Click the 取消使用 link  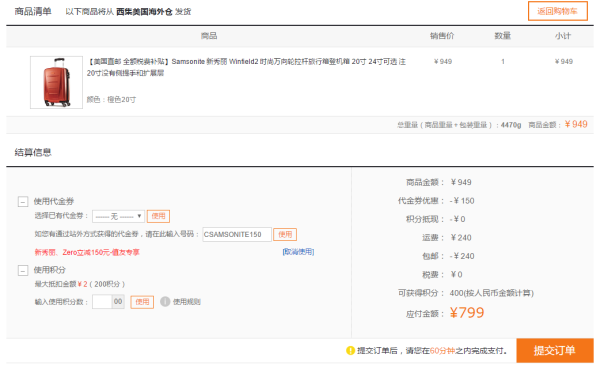(x=298, y=252)
